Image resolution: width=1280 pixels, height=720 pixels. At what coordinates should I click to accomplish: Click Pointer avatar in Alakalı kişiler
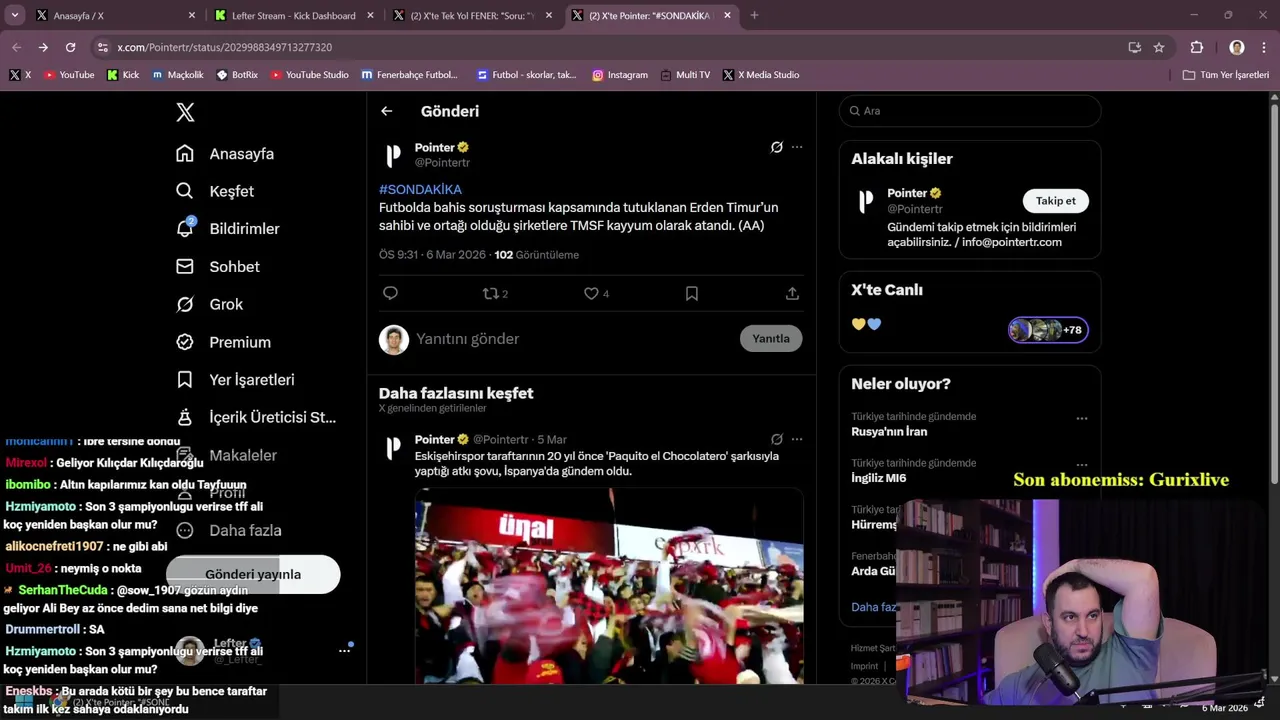866,201
